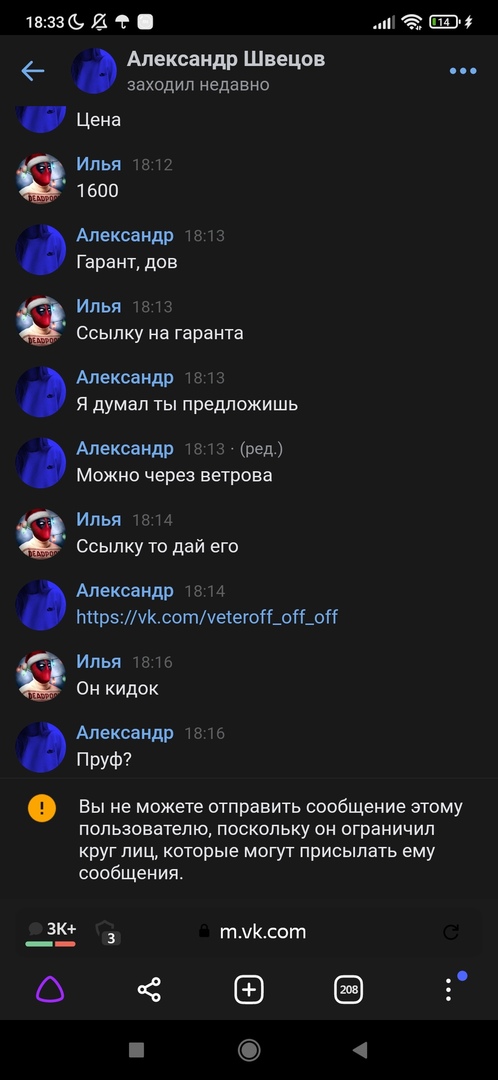The height and width of the screenshot is (1080, 498).
Task: Tap Android home circle button
Action: (249, 1050)
